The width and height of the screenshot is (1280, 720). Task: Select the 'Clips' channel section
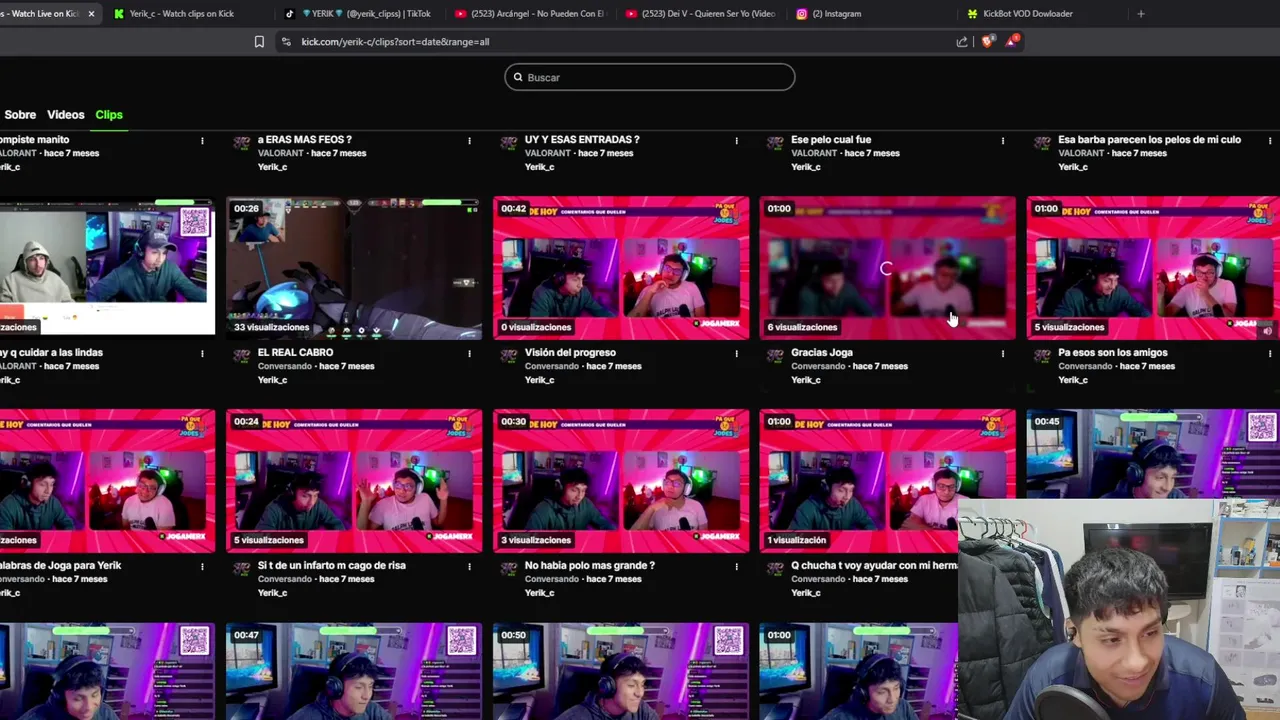pyautogui.click(x=109, y=115)
